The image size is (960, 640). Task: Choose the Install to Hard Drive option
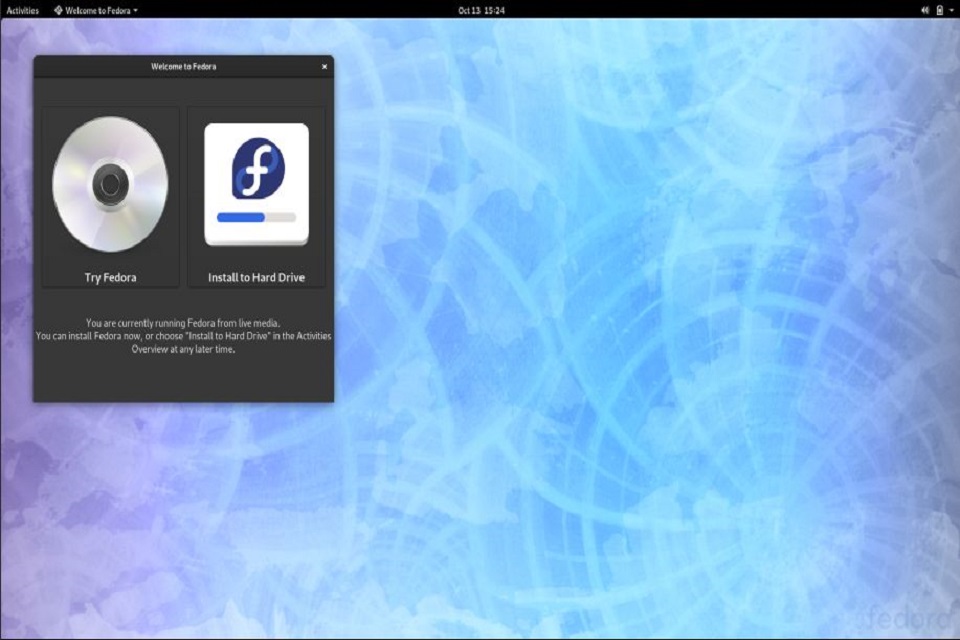click(x=256, y=195)
